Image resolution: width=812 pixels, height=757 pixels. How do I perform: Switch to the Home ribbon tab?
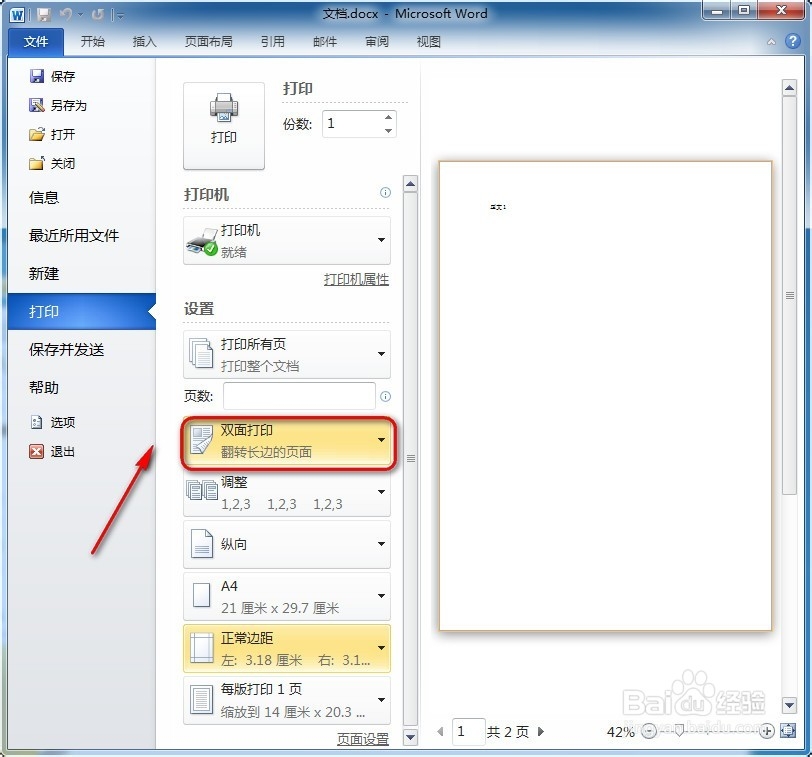[x=93, y=41]
